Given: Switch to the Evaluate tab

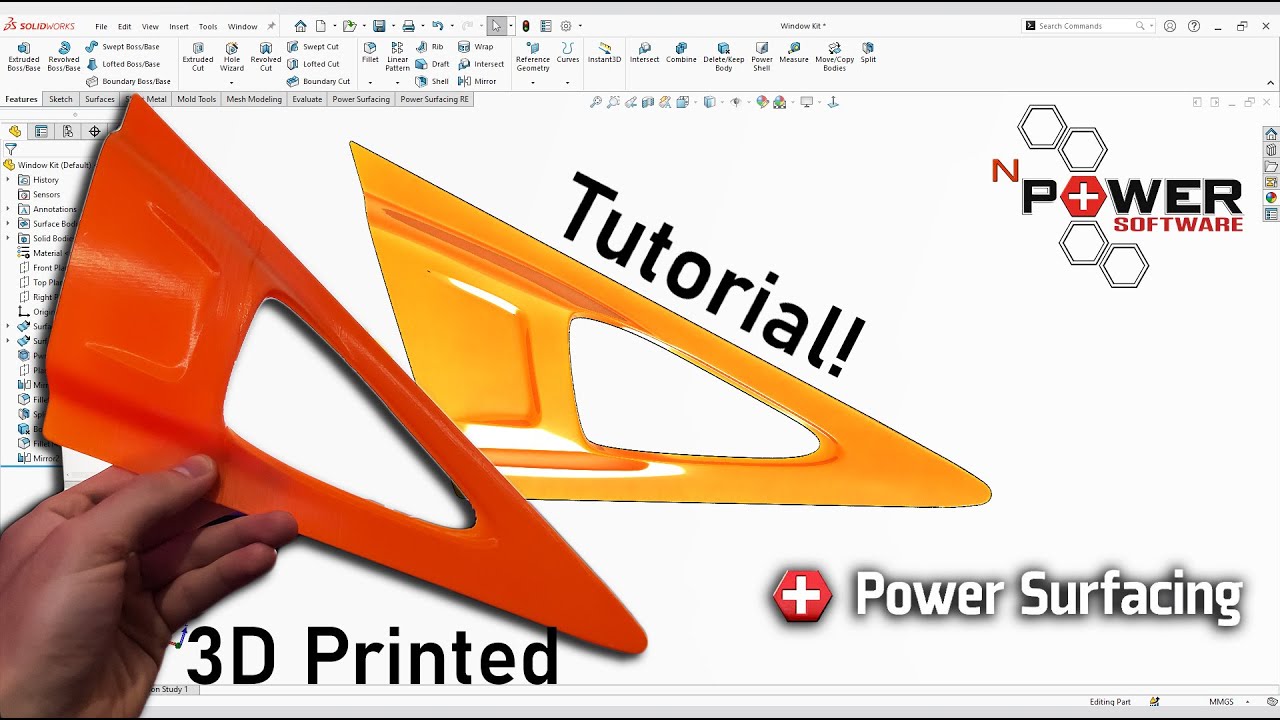Looking at the screenshot, I should (307, 99).
